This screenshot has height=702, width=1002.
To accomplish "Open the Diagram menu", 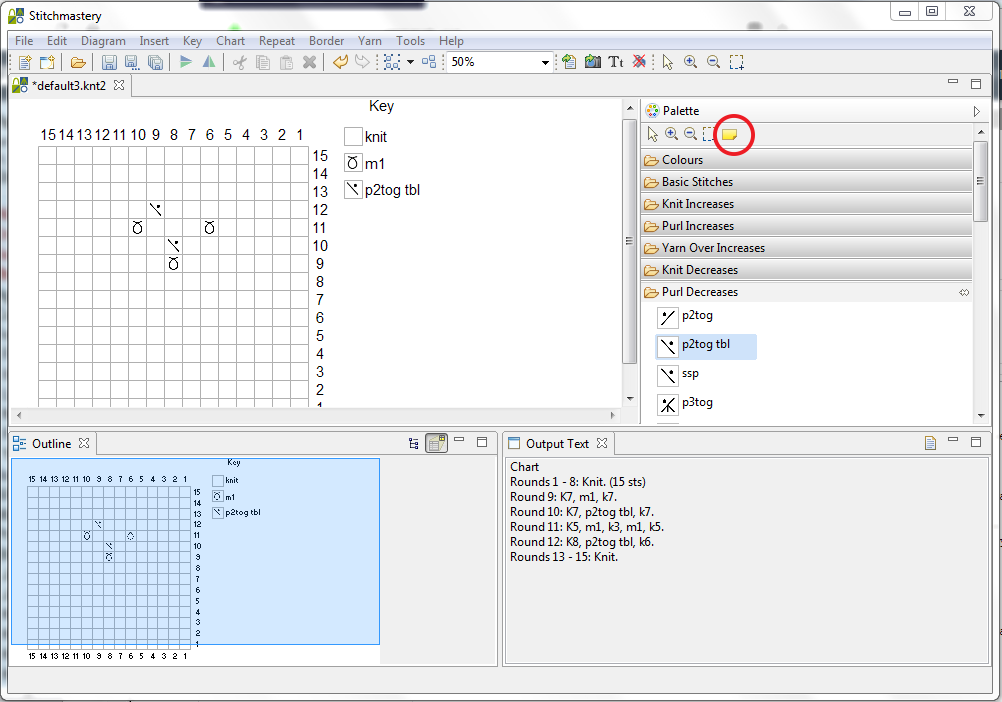I will coord(103,41).
